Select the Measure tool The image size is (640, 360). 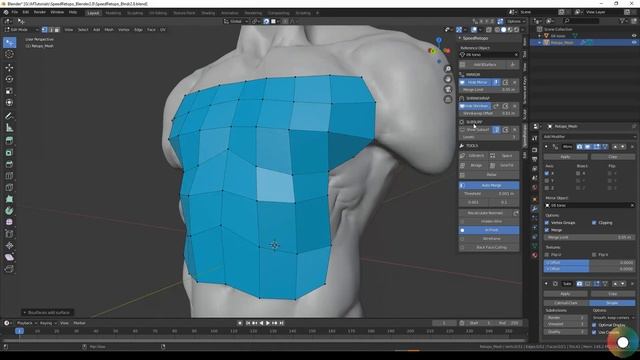[x=9, y=128]
